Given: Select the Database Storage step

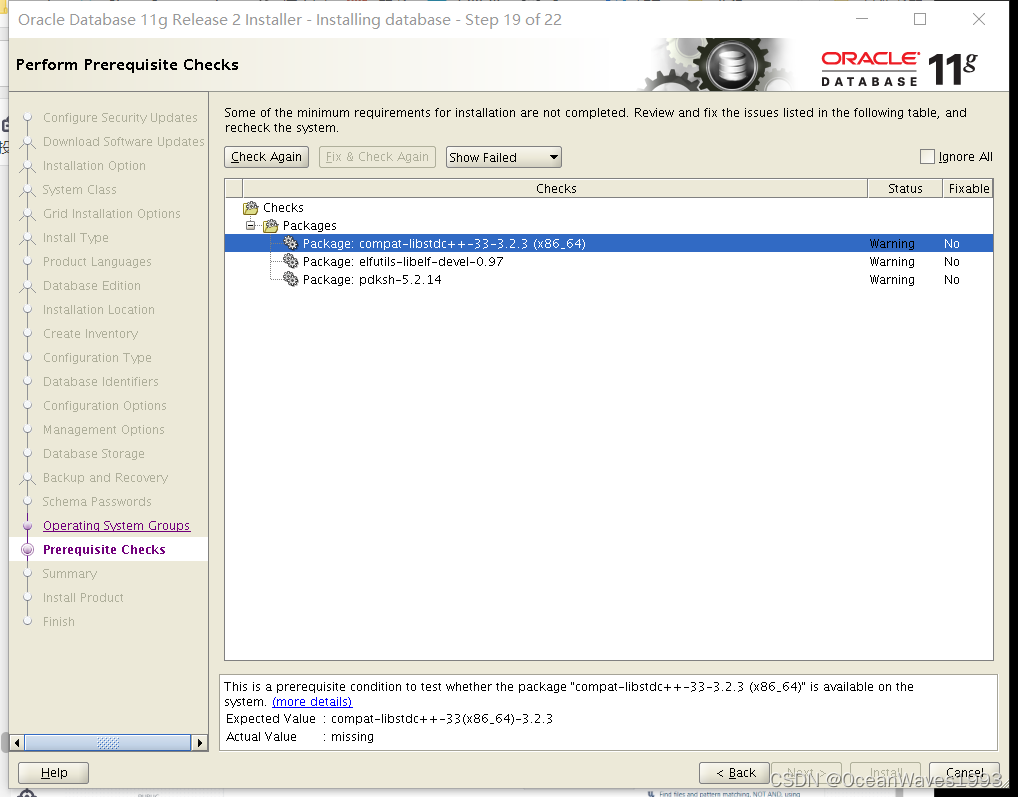Looking at the screenshot, I should [x=93, y=454].
